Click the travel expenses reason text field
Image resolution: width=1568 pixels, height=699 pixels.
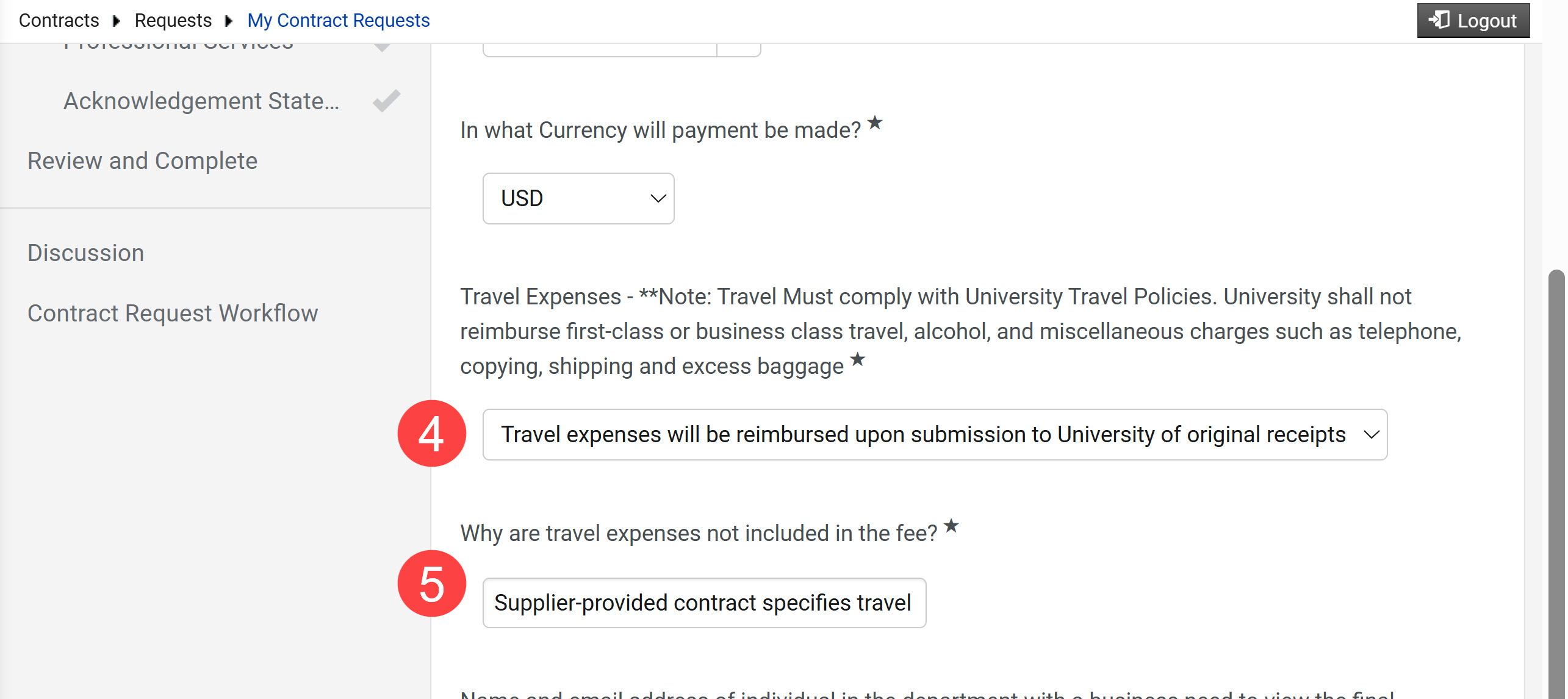[704, 603]
